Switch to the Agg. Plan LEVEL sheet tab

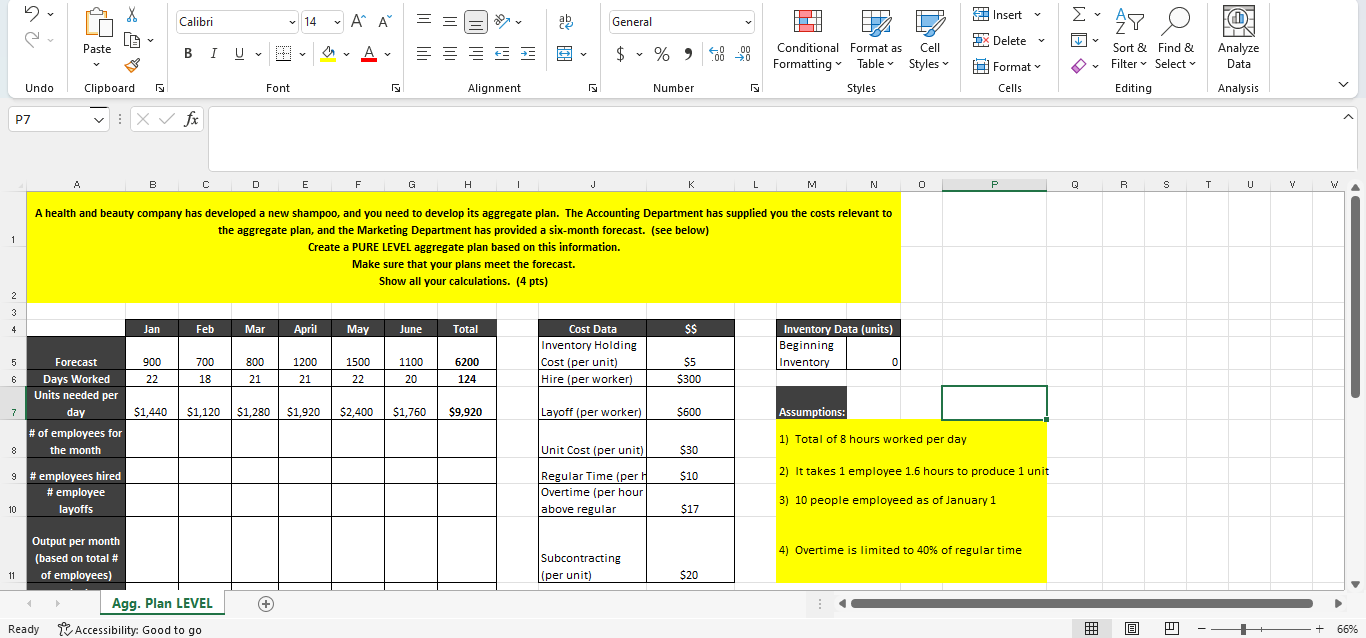coord(161,604)
